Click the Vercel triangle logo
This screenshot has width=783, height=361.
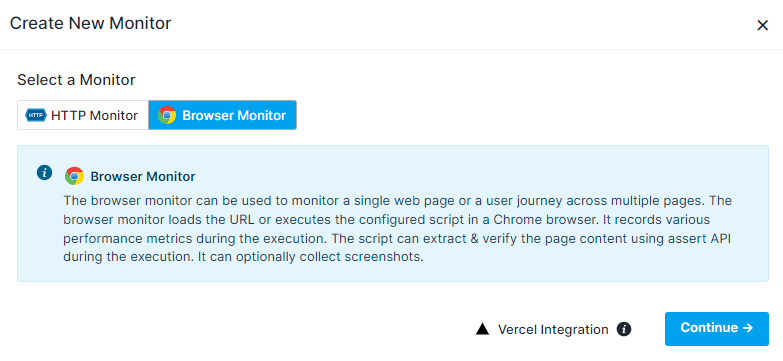[x=482, y=329]
